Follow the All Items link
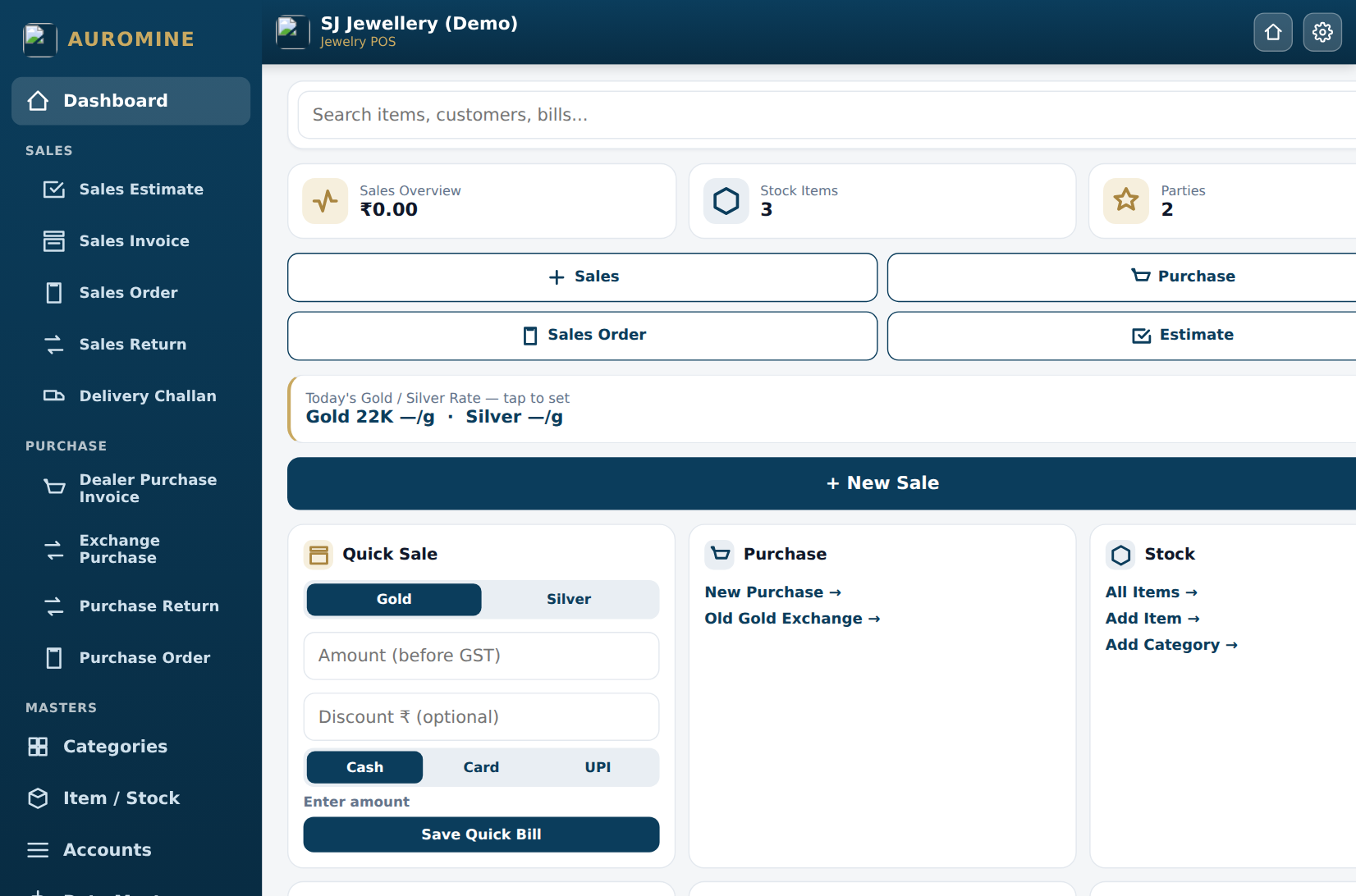This screenshot has width=1356, height=896. click(1151, 592)
